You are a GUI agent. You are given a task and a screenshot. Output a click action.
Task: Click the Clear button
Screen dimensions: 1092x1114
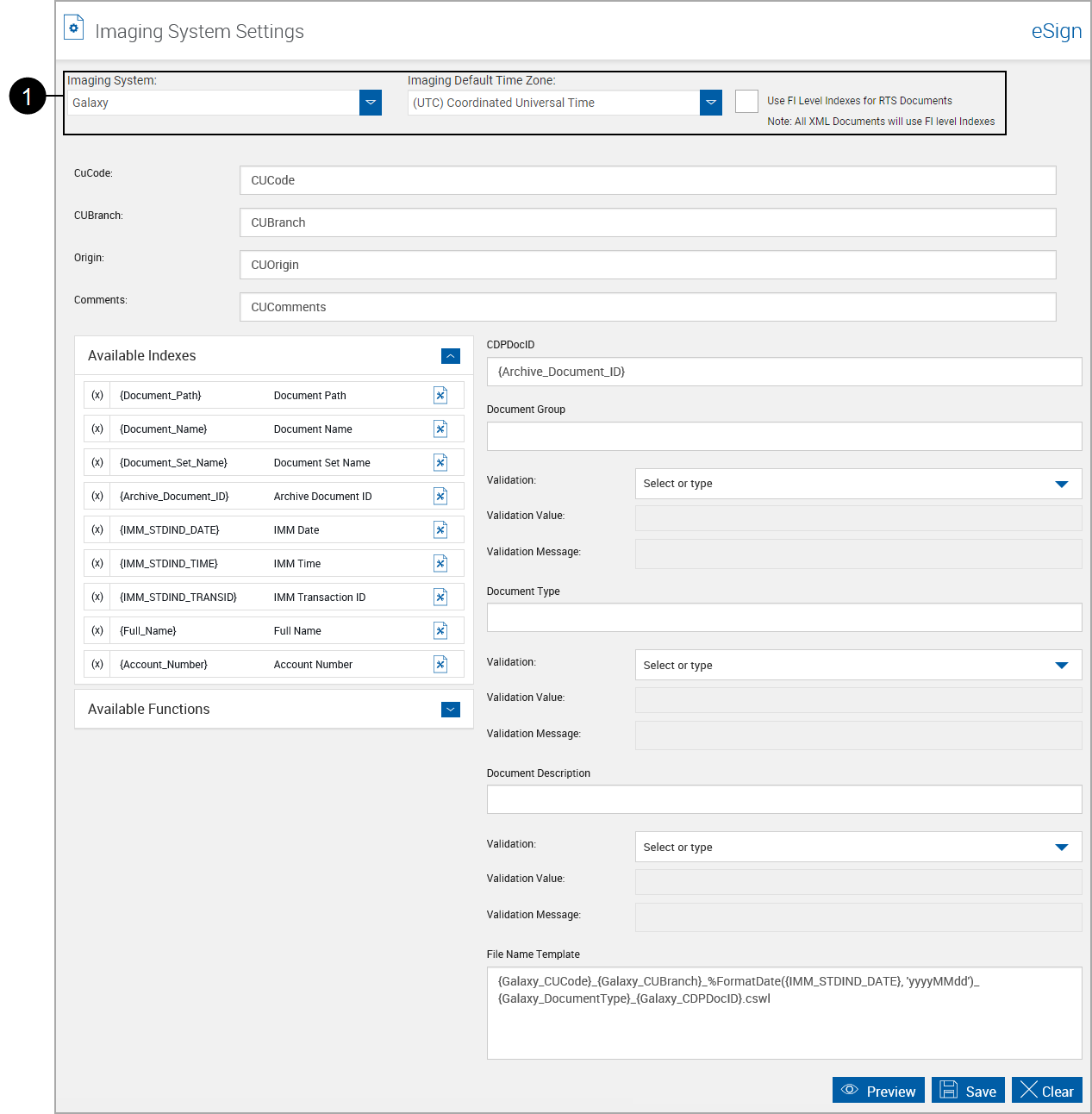point(1046,1090)
